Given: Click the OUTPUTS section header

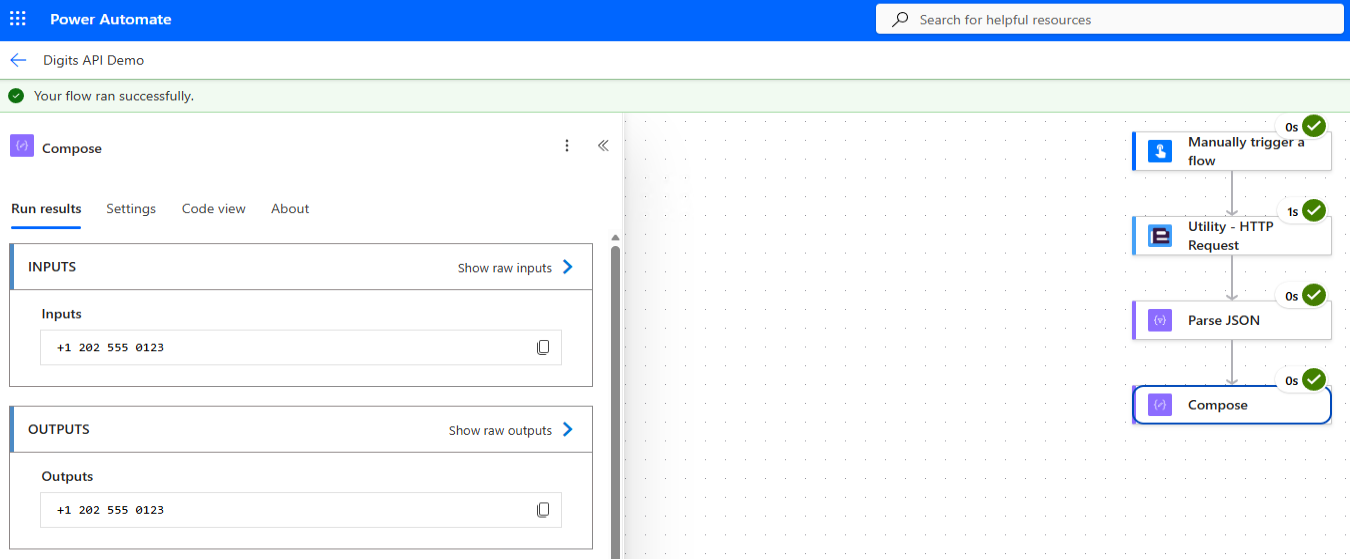Looking at the screenshot, I should click(301, 429).
